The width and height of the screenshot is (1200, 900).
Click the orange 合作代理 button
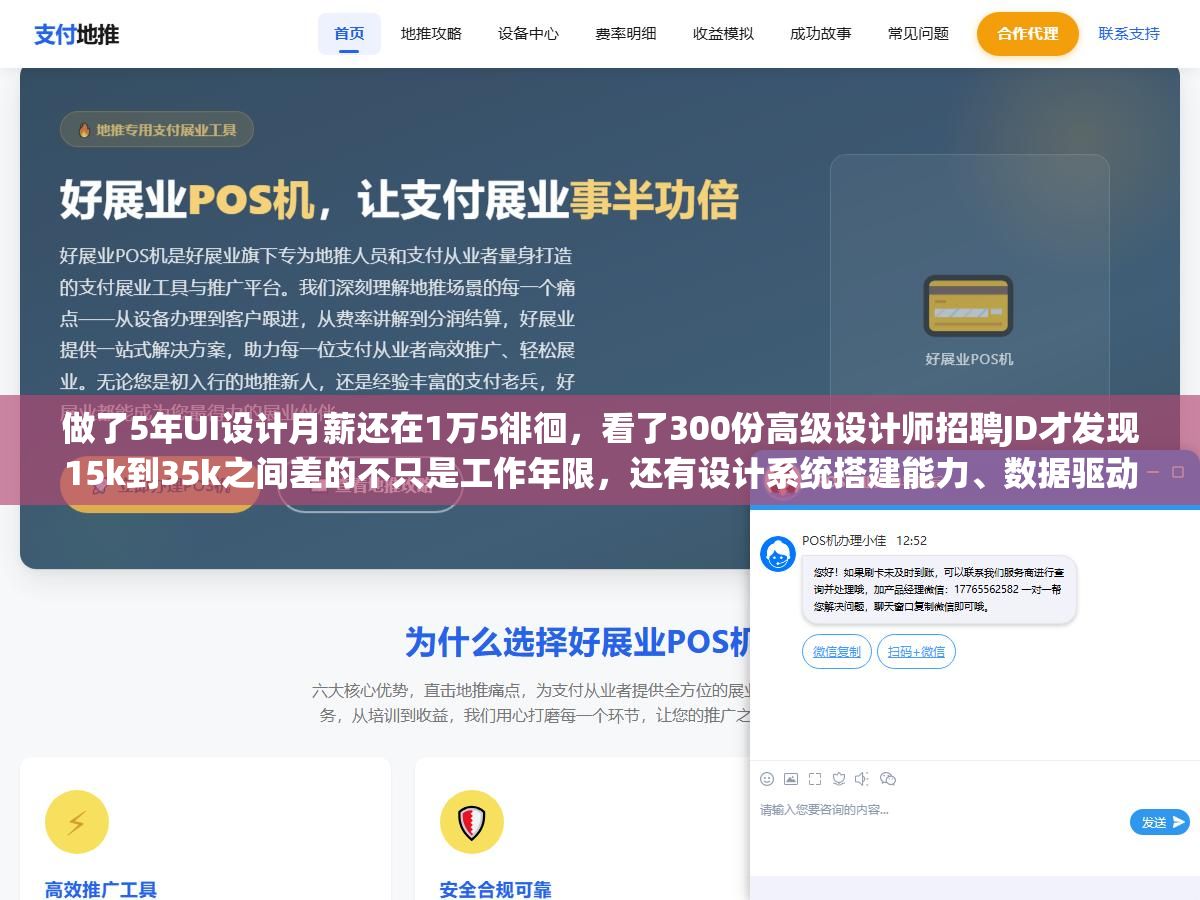pos(1027,33)
